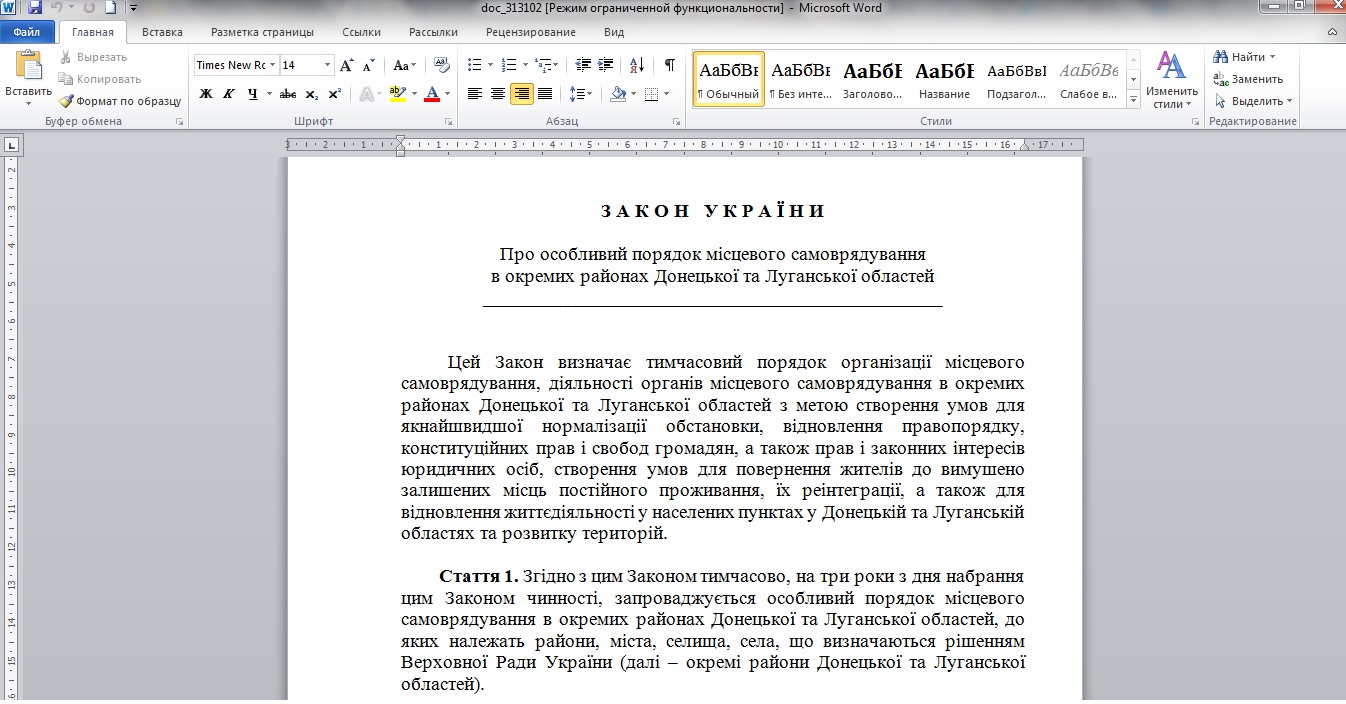Click the Subscript icon
This screenshot has width=1346, height=704.
tap(312, 94)
